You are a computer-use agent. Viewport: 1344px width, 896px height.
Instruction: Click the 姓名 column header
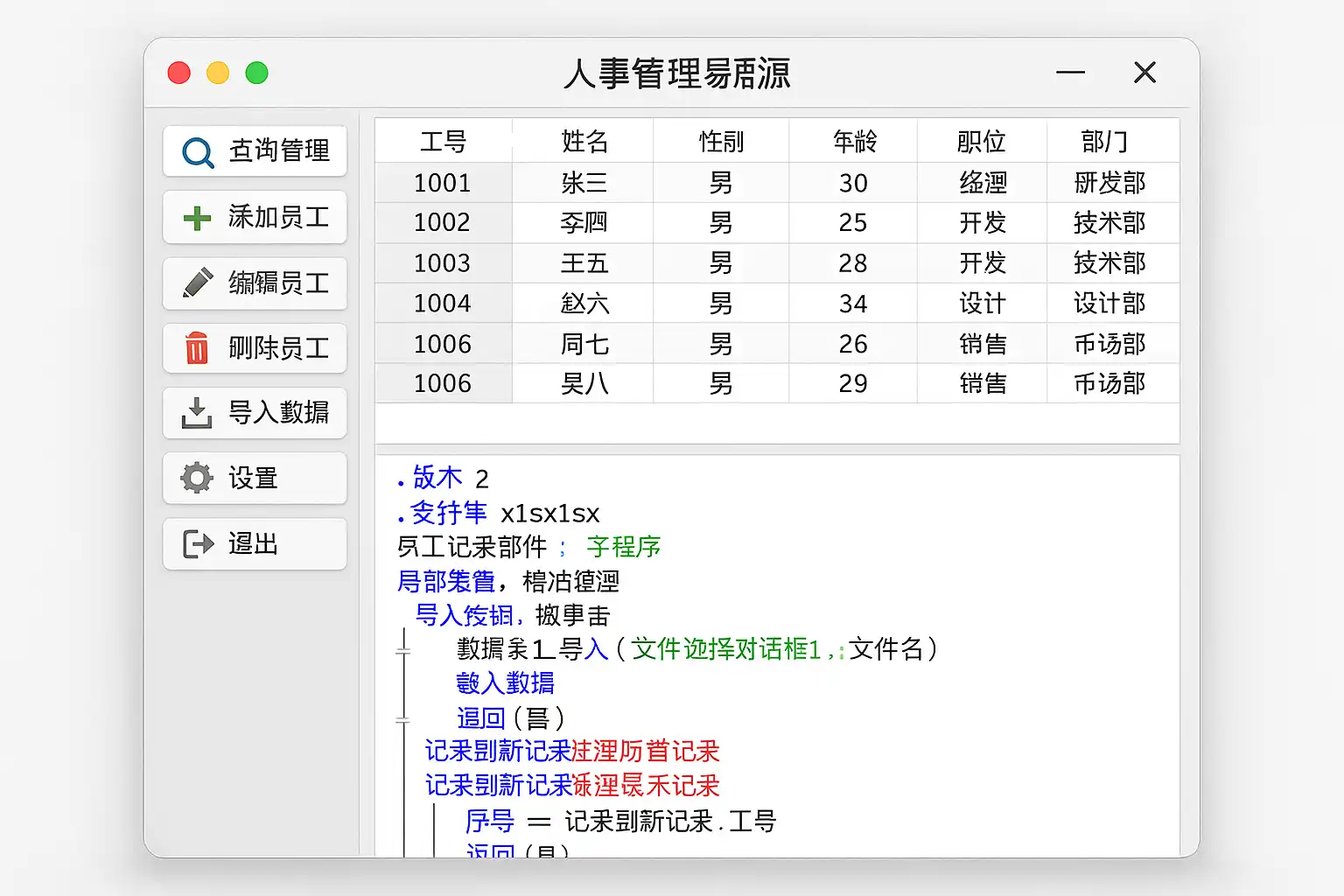(584, 142)
